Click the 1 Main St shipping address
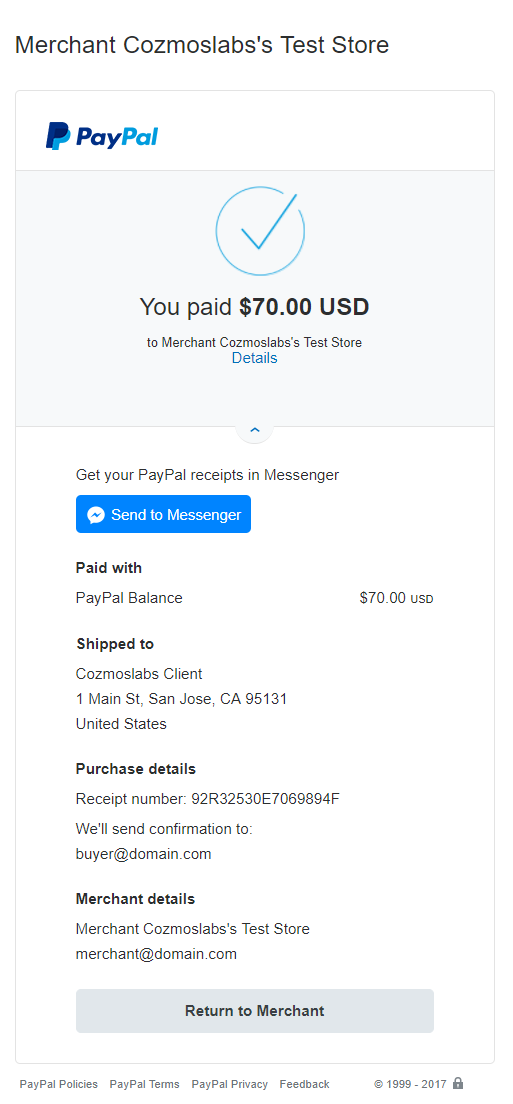 pos(182,699)
